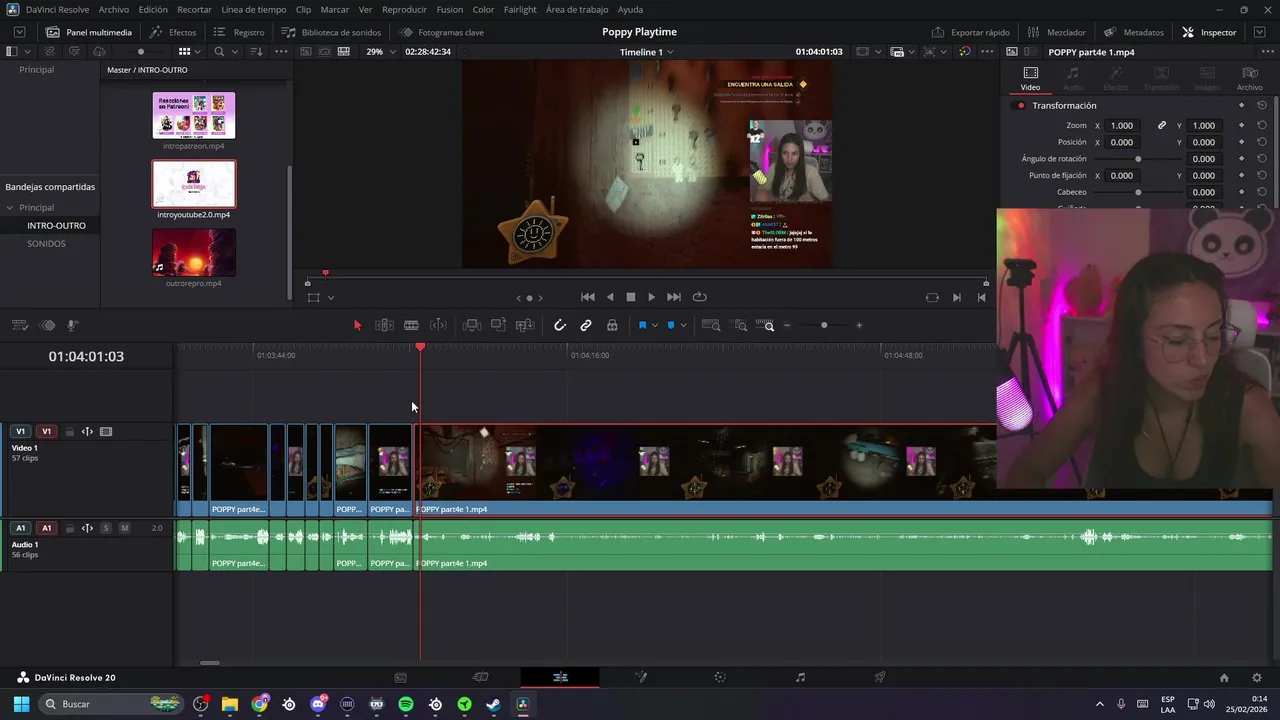Click the Insert clip edit icon

(472, 325)
